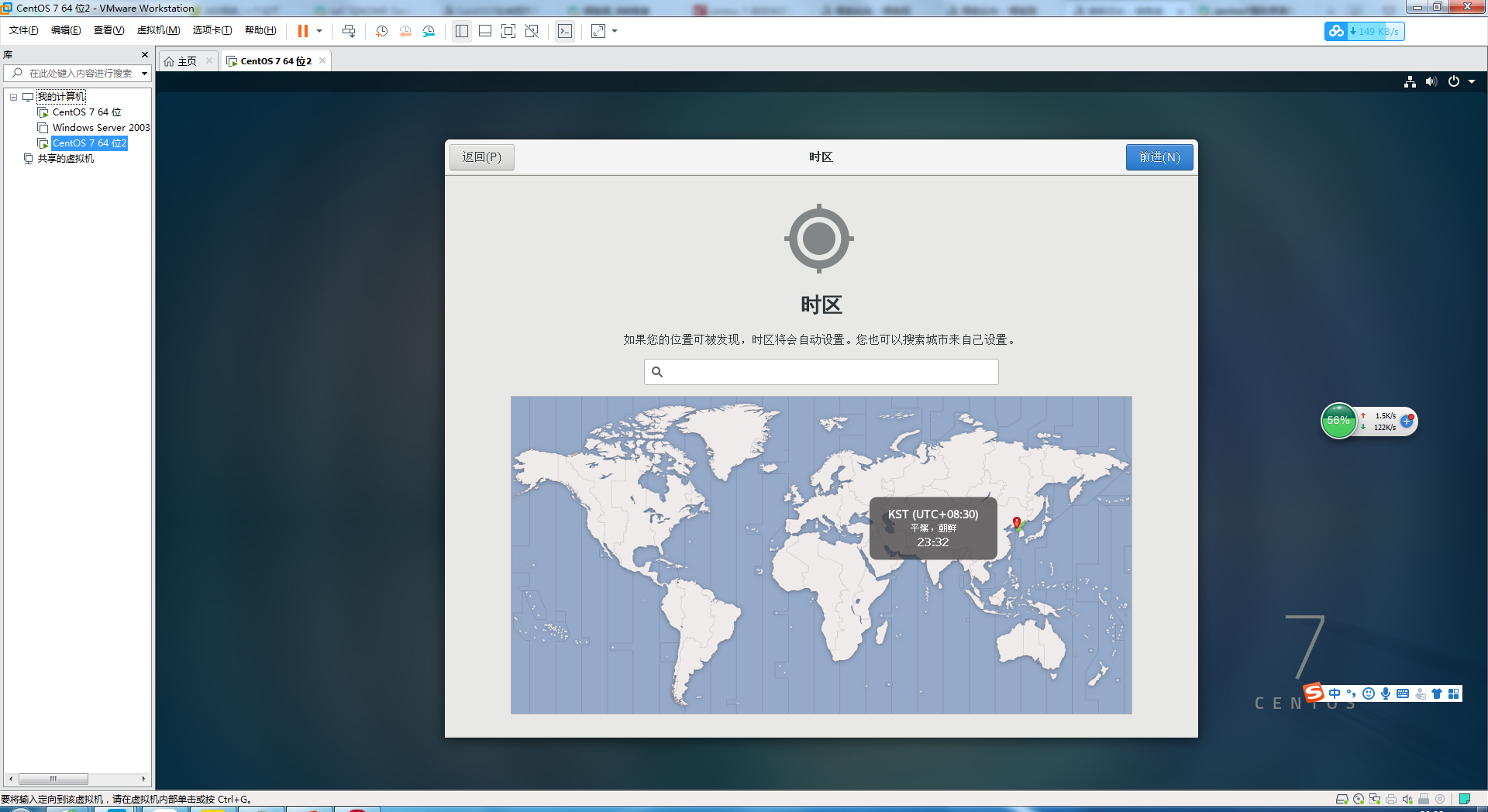Click the Sogou input method logo
This screenshot has width=1488, height=812.
coord(1314,692)
